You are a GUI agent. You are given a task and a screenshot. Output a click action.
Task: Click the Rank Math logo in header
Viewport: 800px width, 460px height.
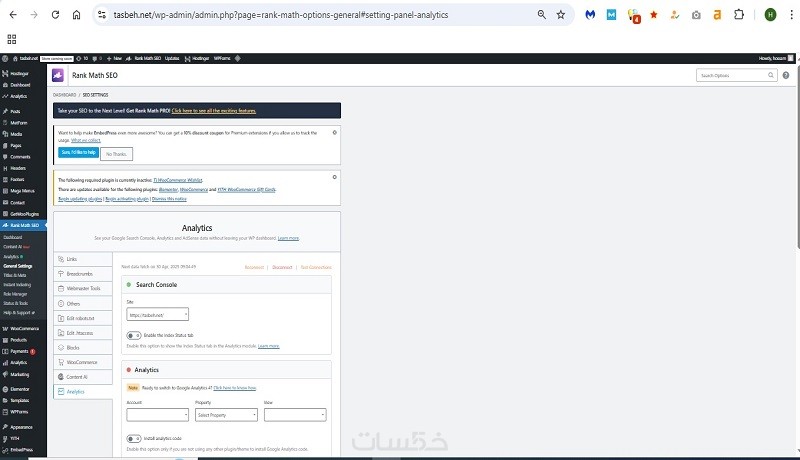58,75
